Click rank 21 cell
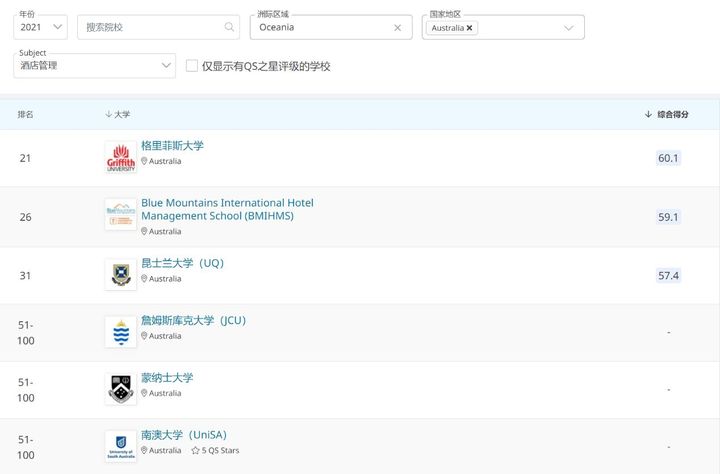This screenshot has width=720, height=474. (x=25, y=158)
